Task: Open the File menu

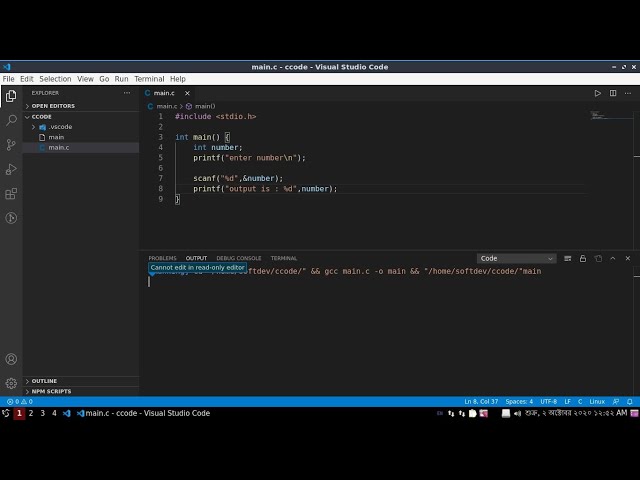Action: pyautogui.click(x=8, y=79)
